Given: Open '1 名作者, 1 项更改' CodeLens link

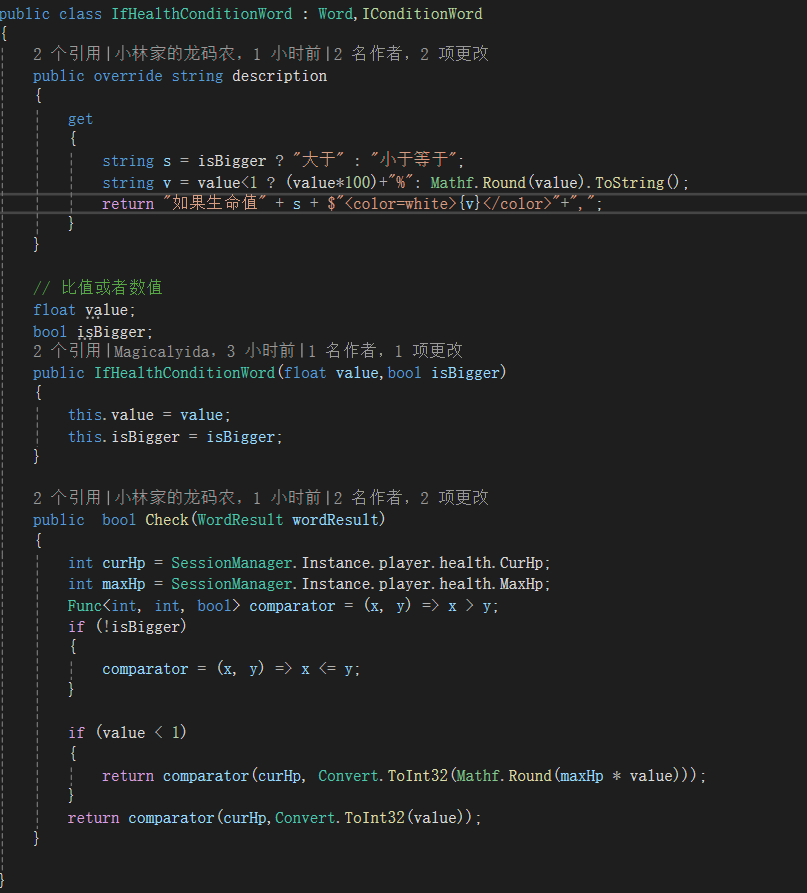Looking at the screenshot, I should coord(385,351).
